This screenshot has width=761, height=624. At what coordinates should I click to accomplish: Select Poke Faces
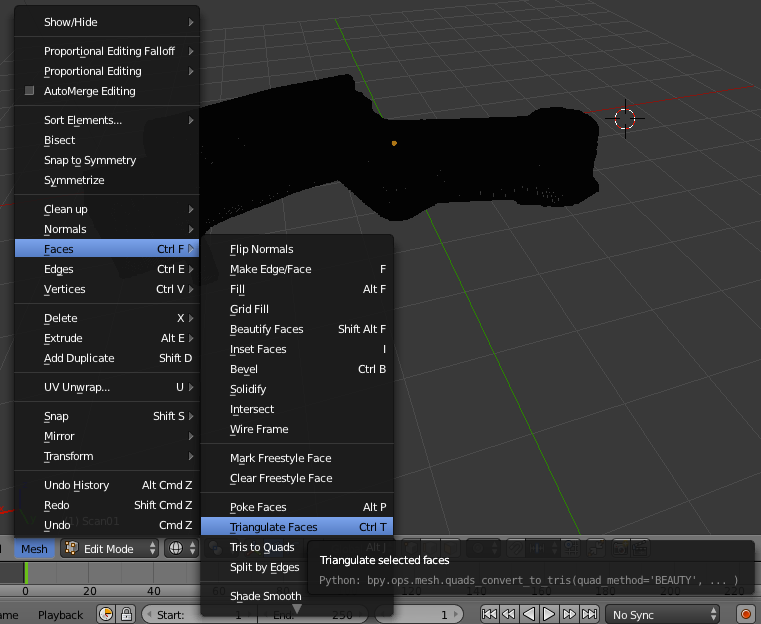coord(297,507)
